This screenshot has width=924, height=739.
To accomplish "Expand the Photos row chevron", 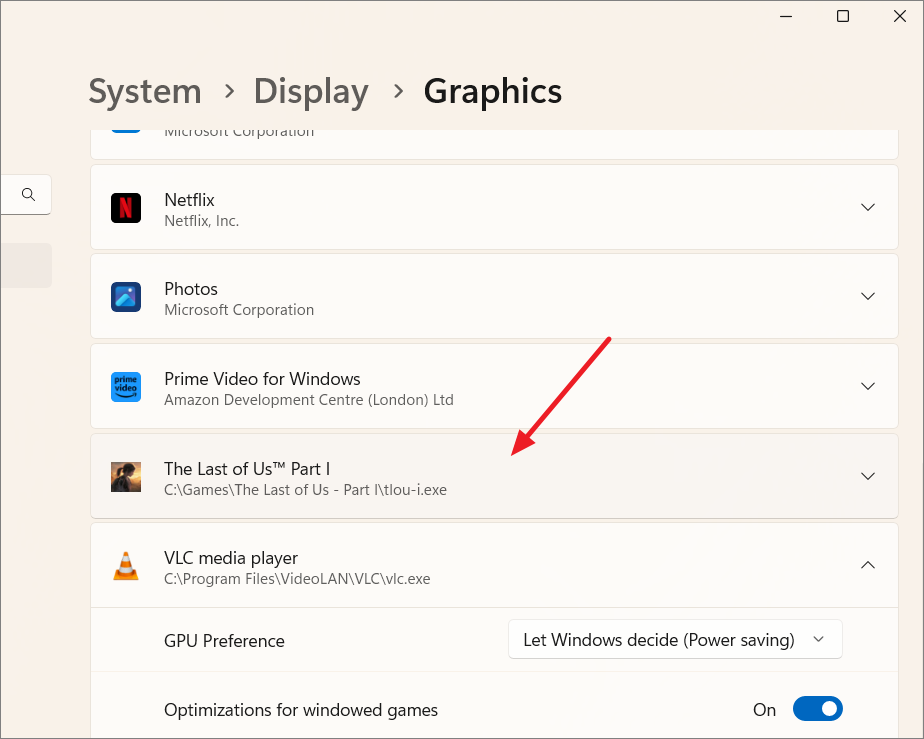I will [867, 296].
